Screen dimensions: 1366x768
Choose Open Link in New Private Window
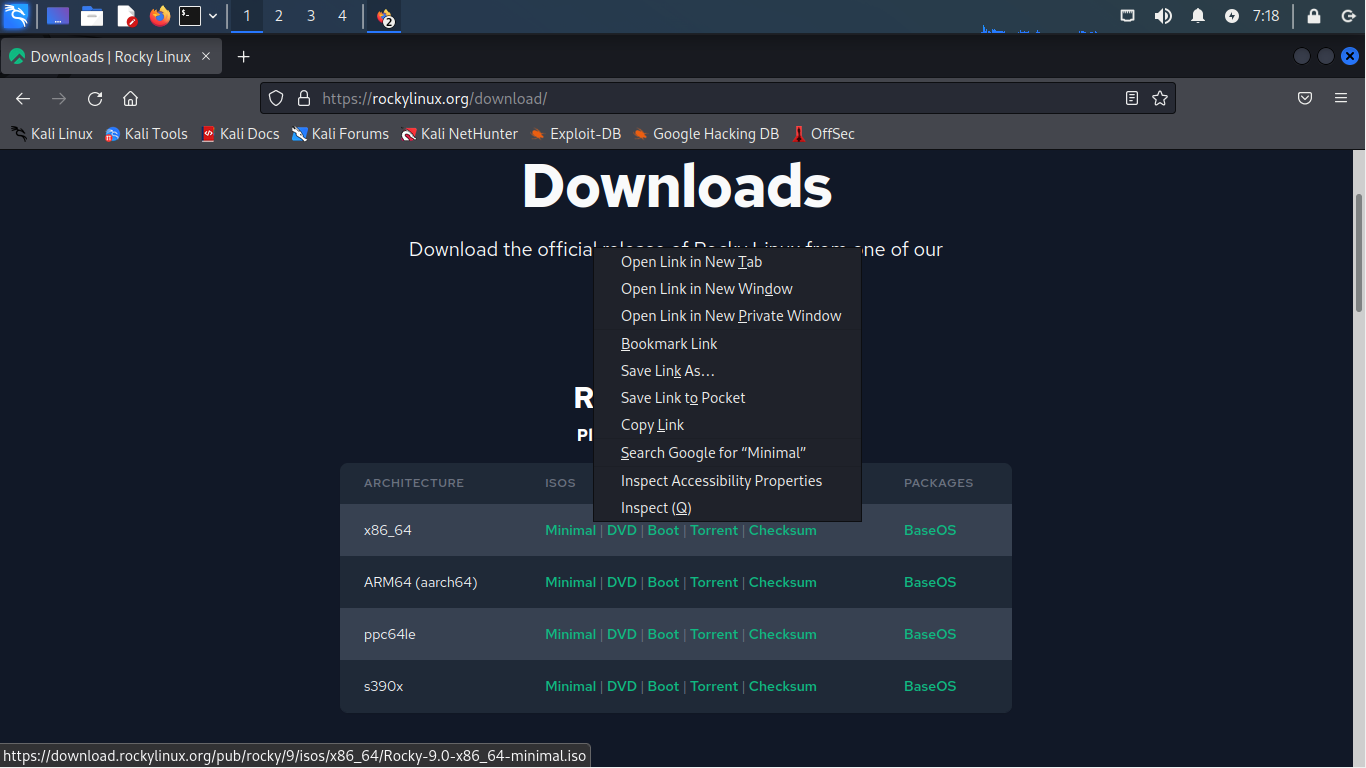727,316
